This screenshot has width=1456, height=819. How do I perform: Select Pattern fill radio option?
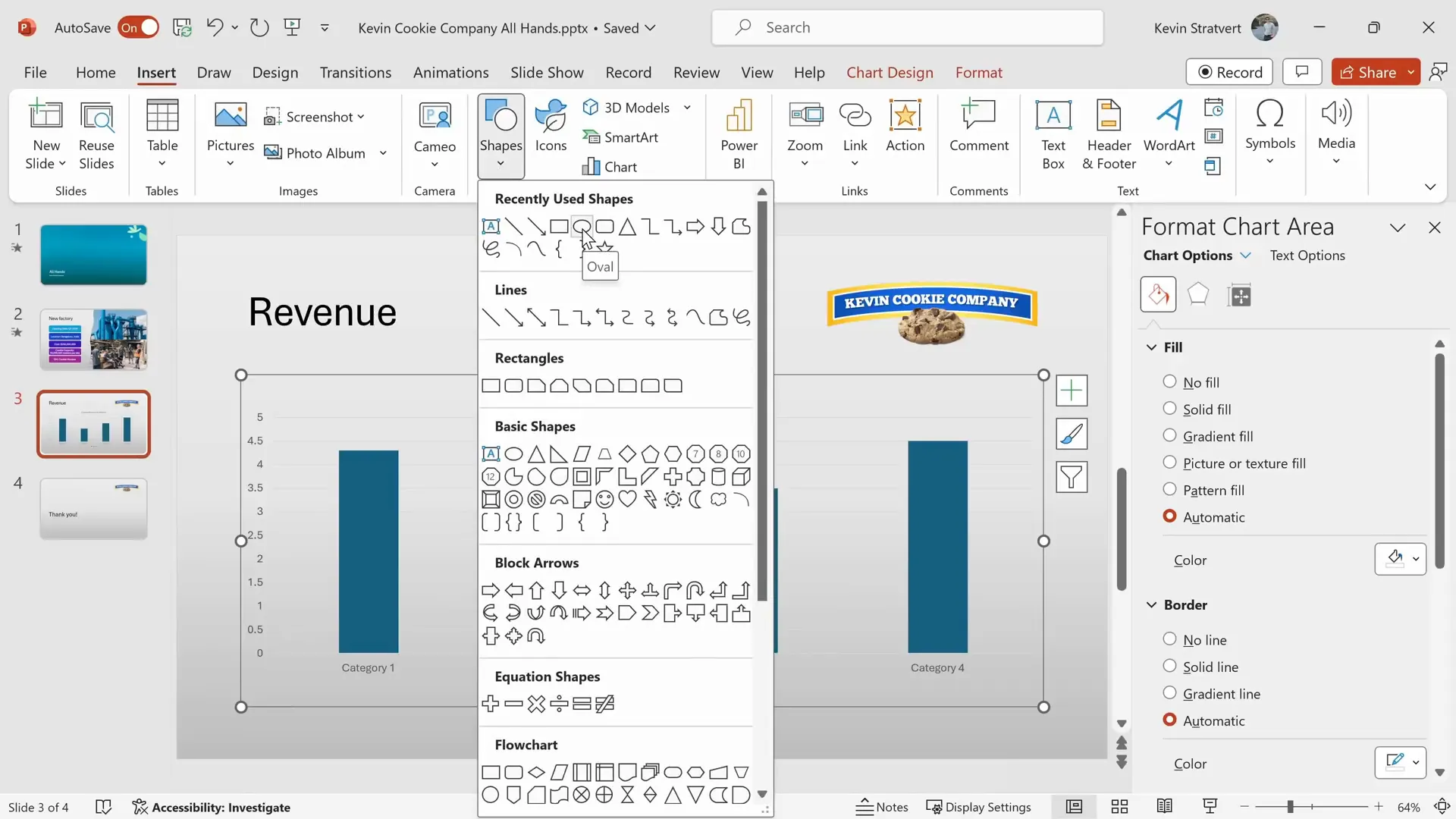point(1169,489)
